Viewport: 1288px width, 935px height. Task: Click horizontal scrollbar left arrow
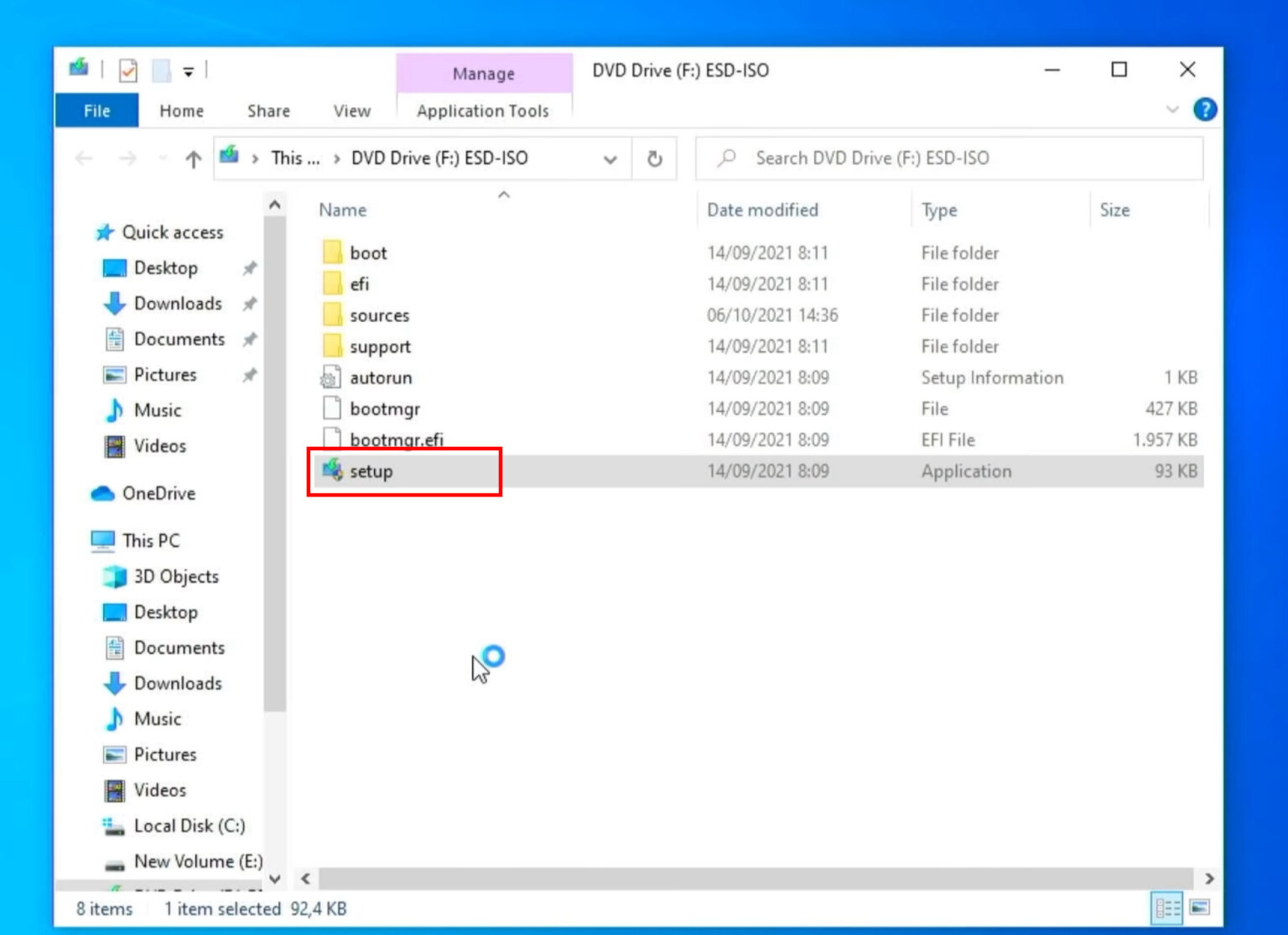coord(306,879)
